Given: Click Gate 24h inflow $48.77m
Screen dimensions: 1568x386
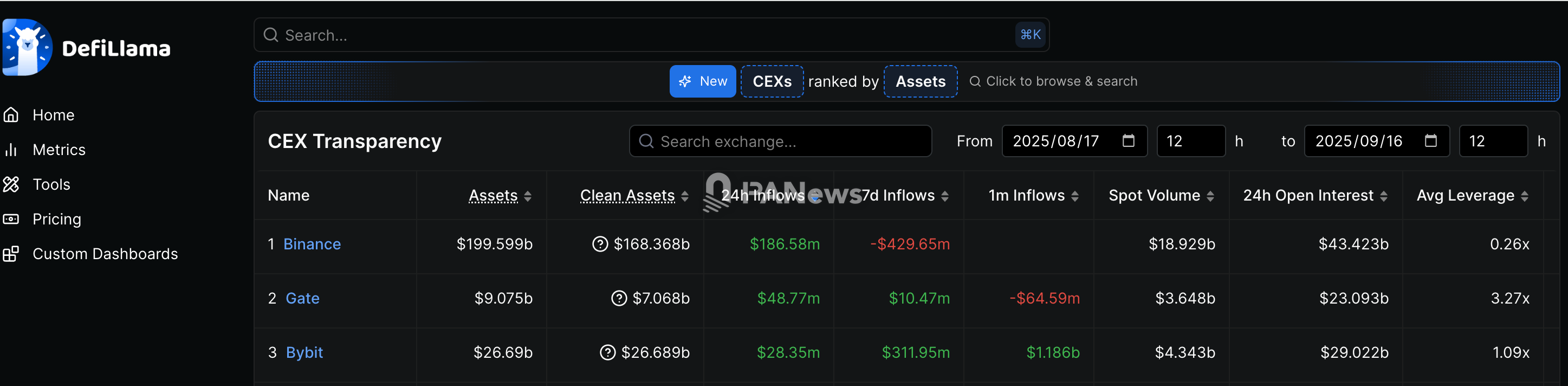Looking at the screenshot, I should (x=788, y=298).
